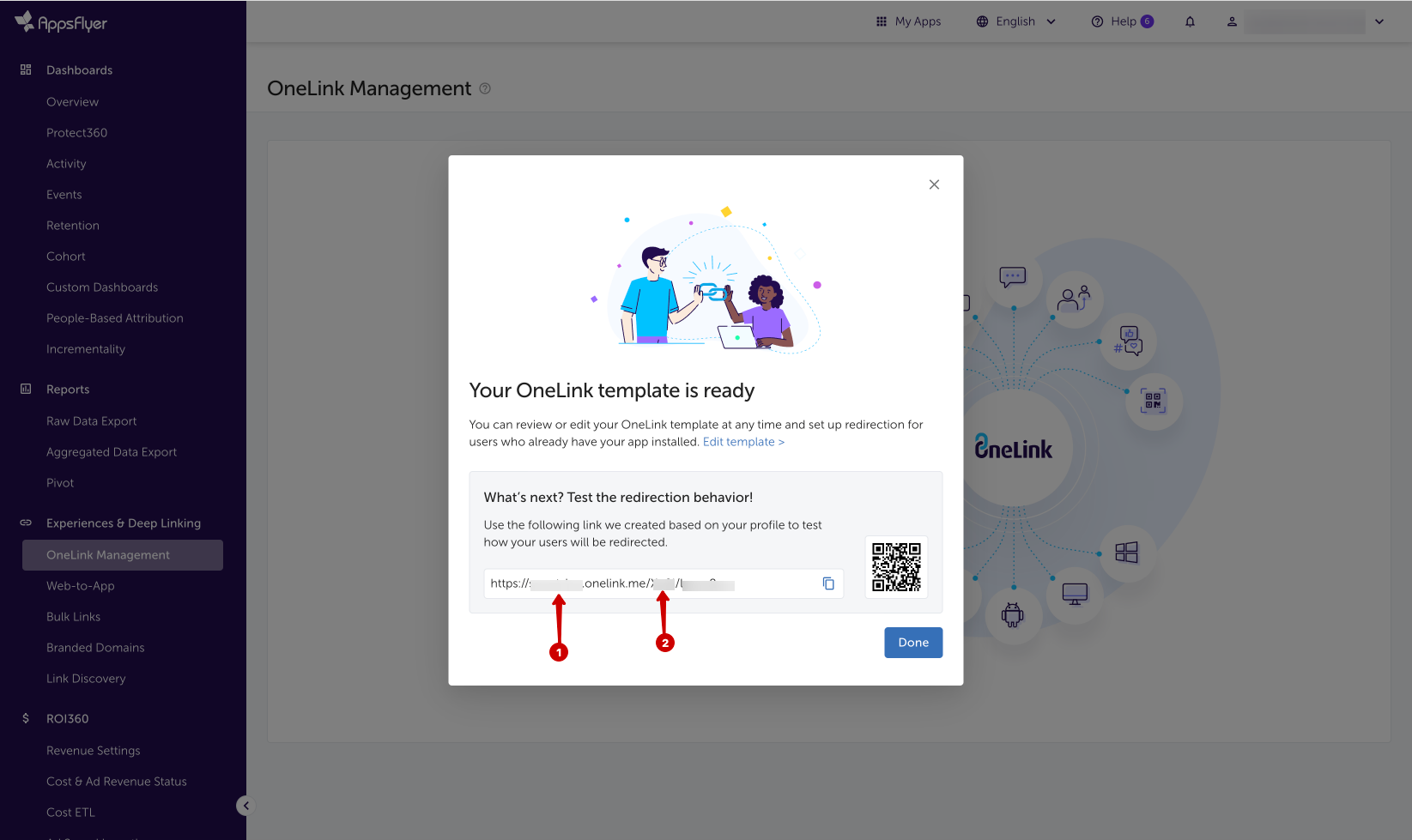
Task: Open Revenue Settings
Action: click(x=94, y=750)
